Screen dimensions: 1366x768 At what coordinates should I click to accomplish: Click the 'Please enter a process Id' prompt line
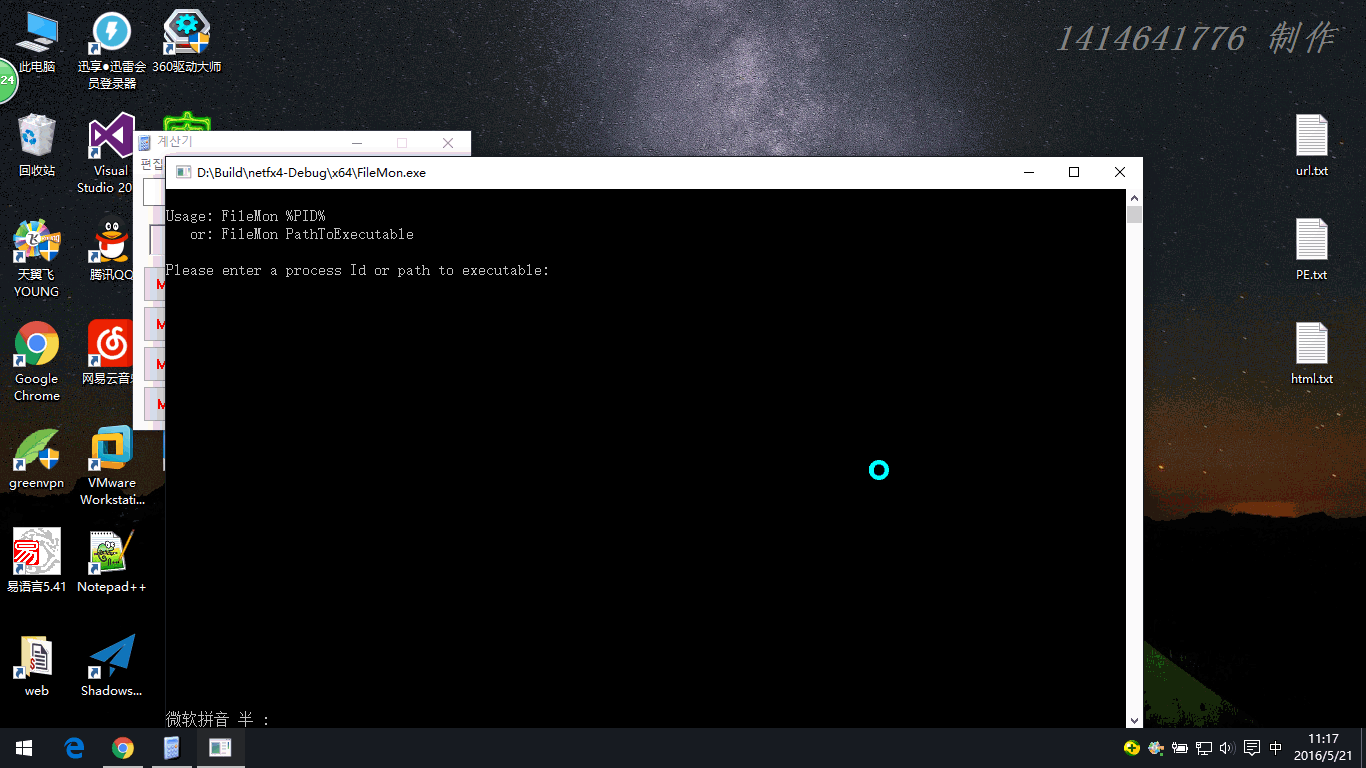(x=358, y=271)
